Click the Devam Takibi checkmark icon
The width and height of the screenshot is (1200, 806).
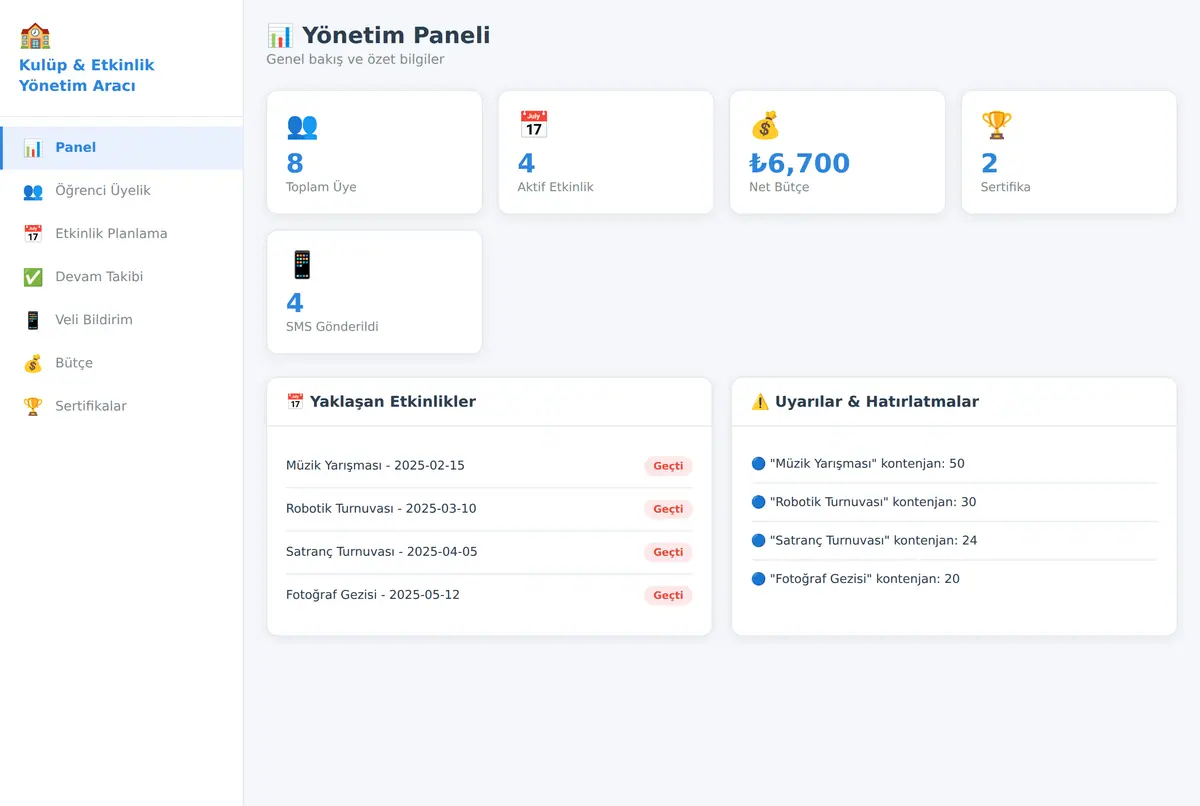(x=33, y=277)
